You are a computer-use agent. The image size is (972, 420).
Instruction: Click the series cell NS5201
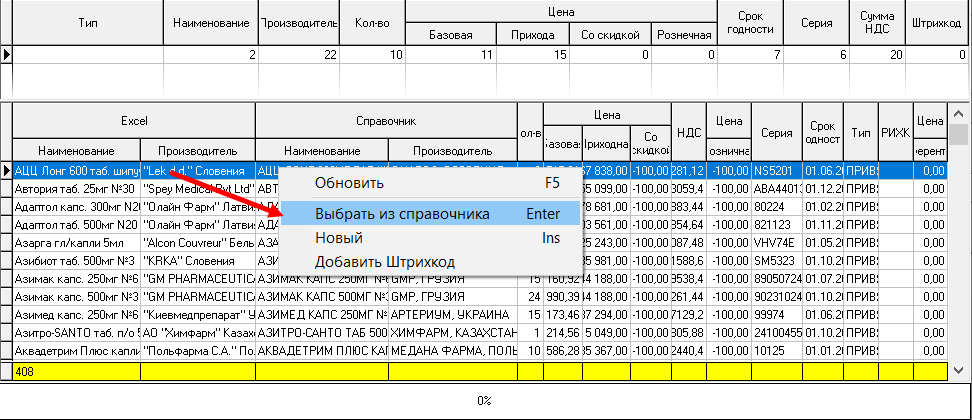point(777,171)
